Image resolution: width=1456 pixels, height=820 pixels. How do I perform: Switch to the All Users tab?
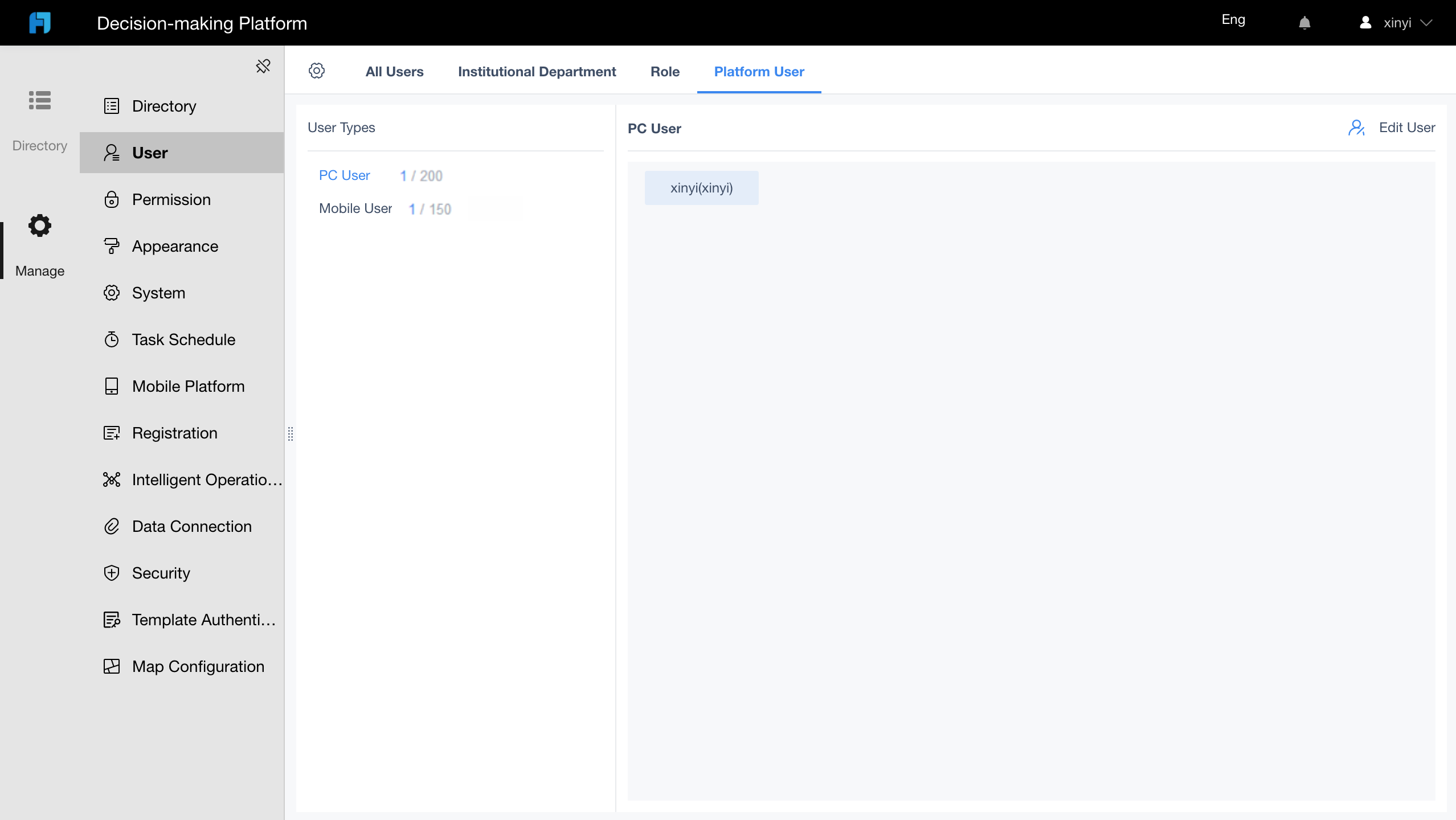(x=394, y=72)
